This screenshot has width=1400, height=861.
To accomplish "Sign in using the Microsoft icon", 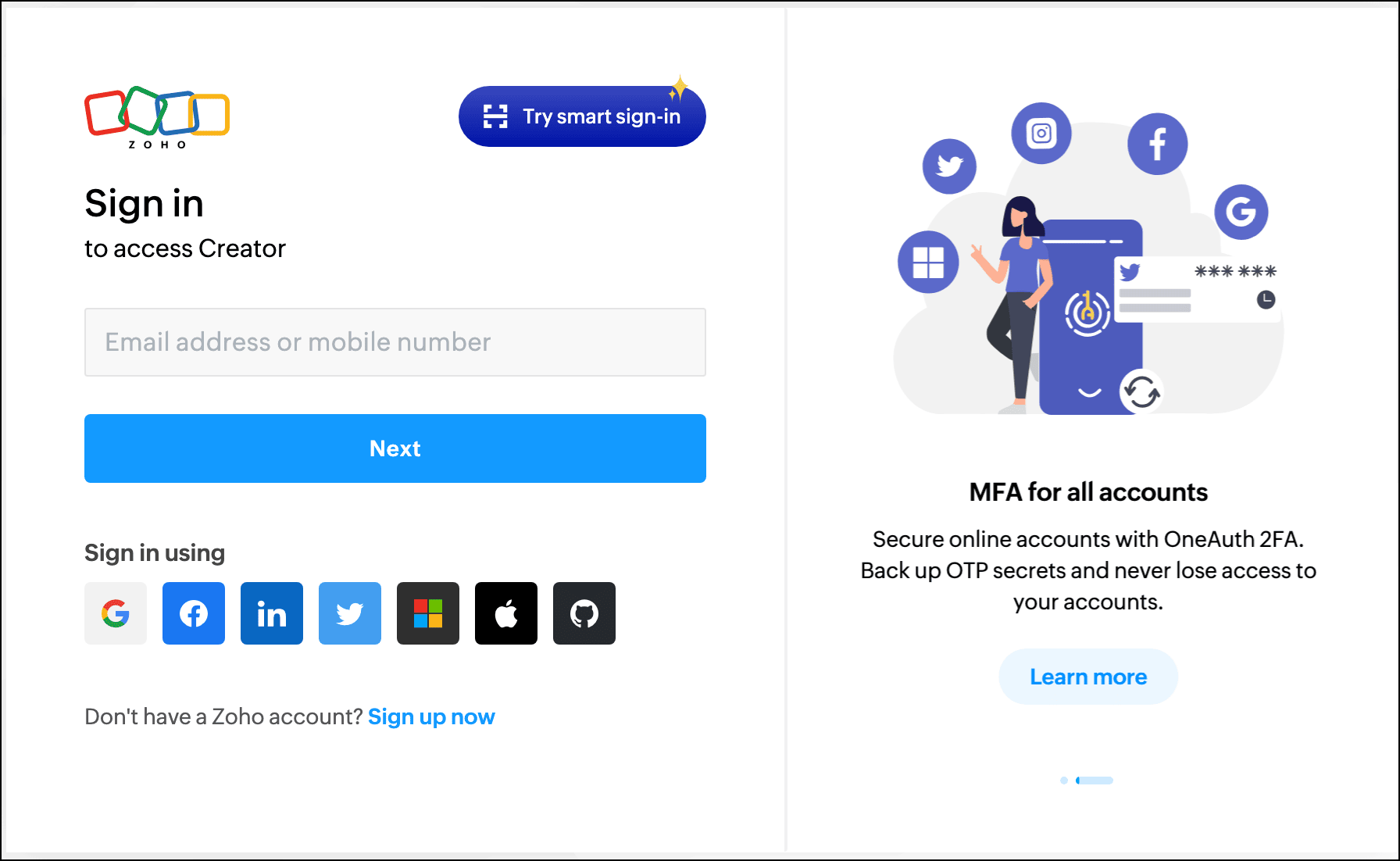I will pos(428,613).
